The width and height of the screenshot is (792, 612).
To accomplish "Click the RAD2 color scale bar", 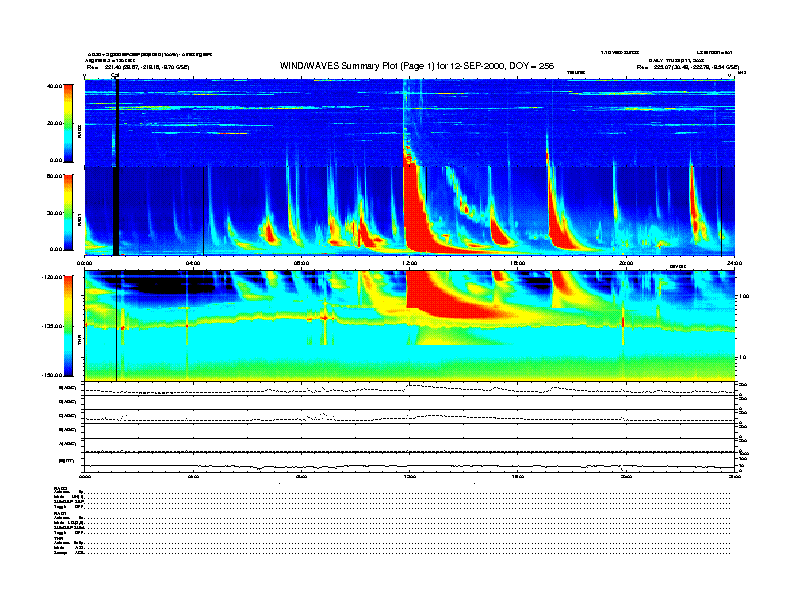I will [x=68, y=123].
